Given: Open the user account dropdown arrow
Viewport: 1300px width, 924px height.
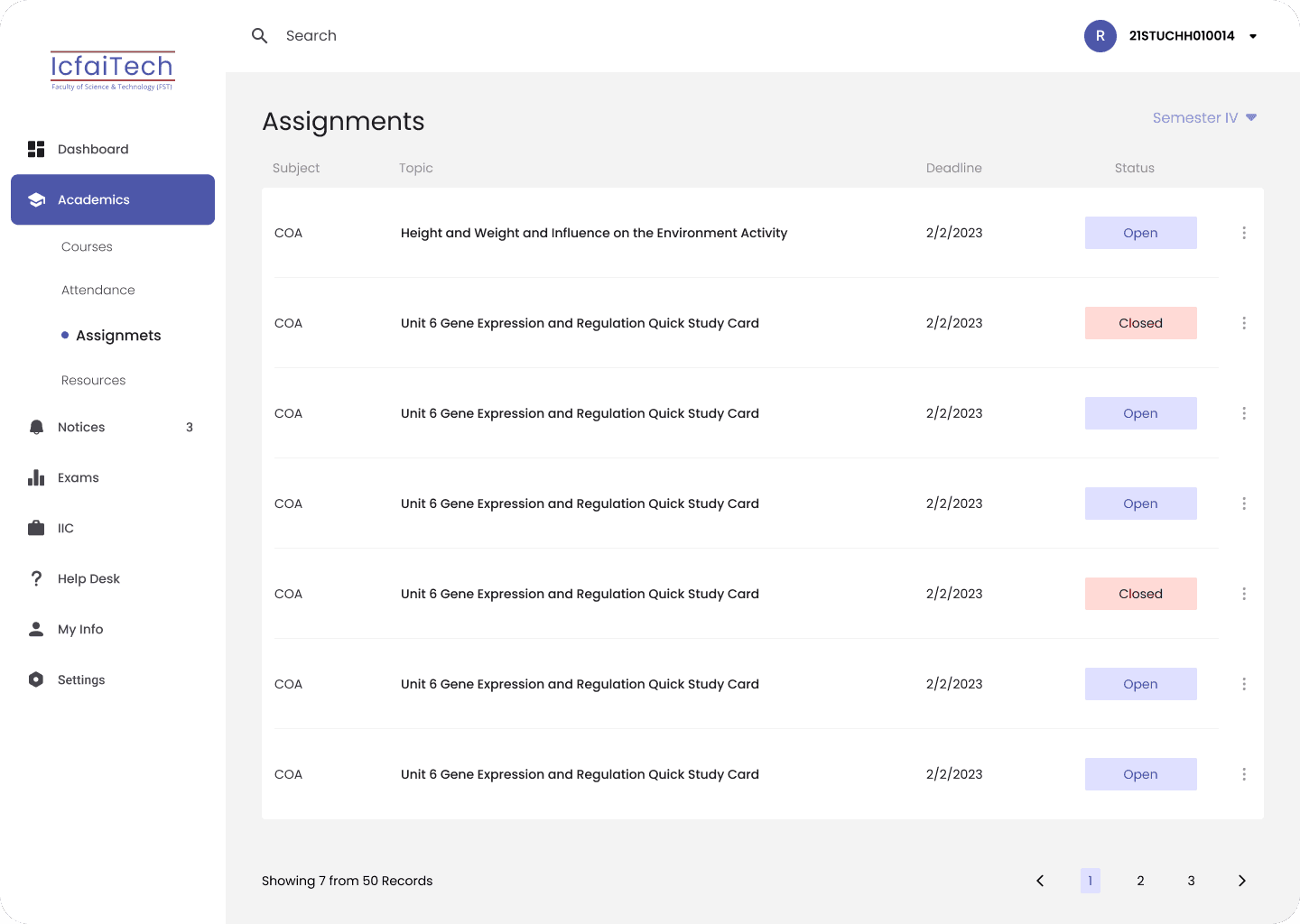Looking at the screenshot, I should coord(1253,36).
